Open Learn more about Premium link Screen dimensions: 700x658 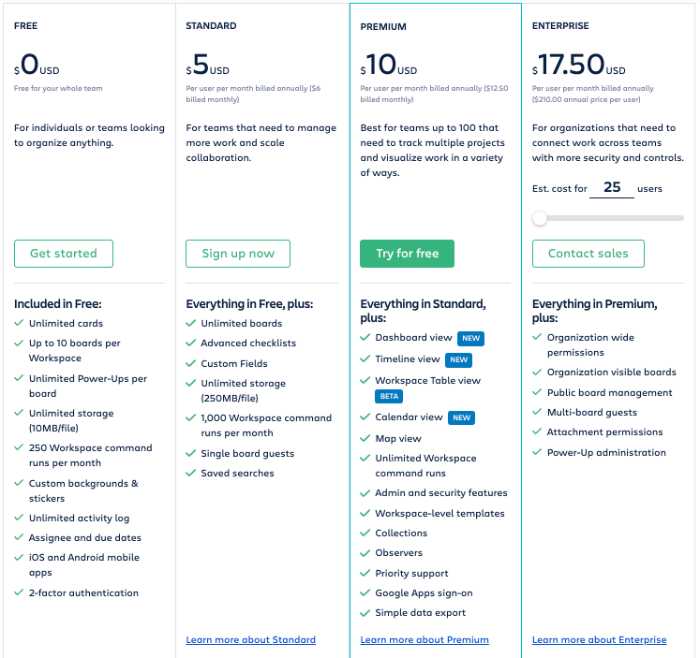(424, 640)
